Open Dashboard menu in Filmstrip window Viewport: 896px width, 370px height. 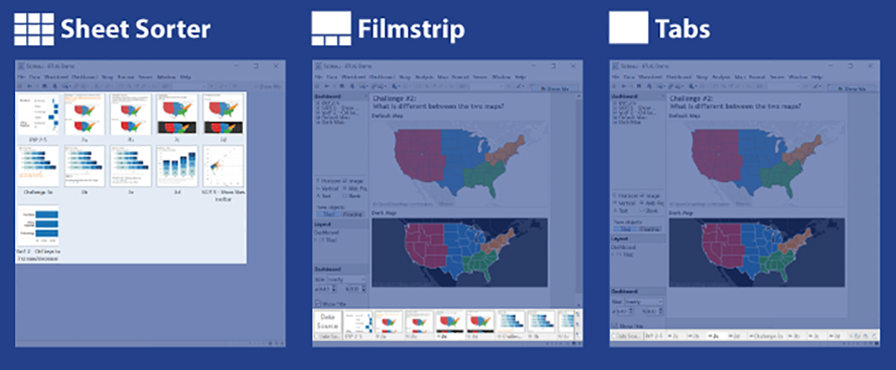point(382,77)
